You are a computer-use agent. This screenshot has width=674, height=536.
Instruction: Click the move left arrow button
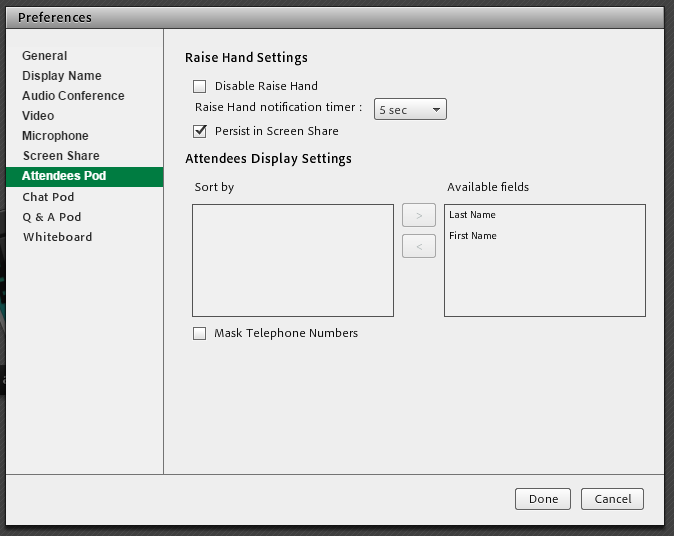[418, 246]
